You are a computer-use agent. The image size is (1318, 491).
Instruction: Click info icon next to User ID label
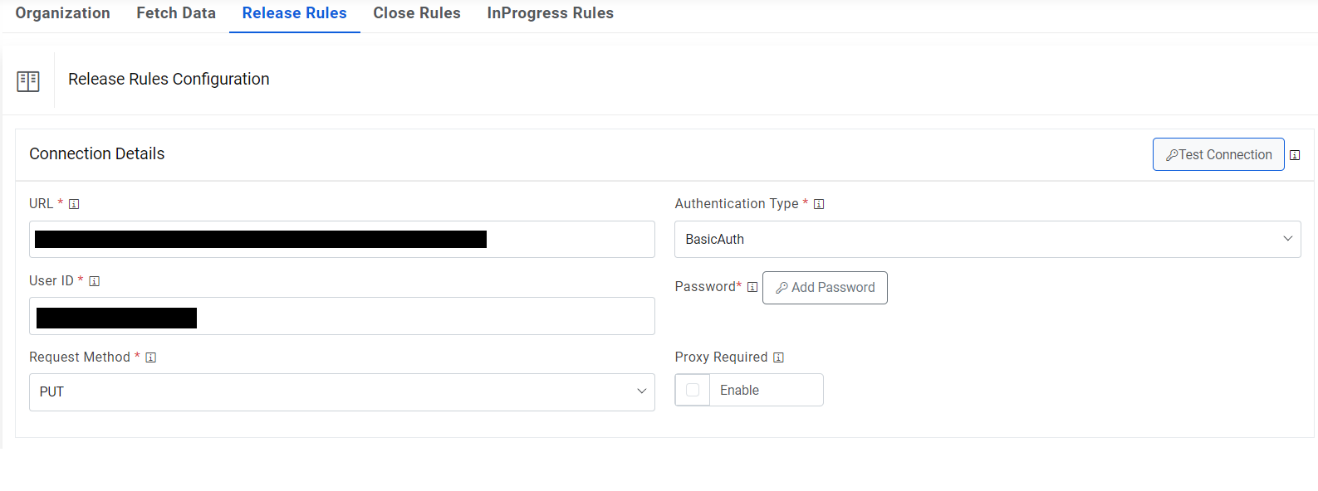click(x=95, y=281)
